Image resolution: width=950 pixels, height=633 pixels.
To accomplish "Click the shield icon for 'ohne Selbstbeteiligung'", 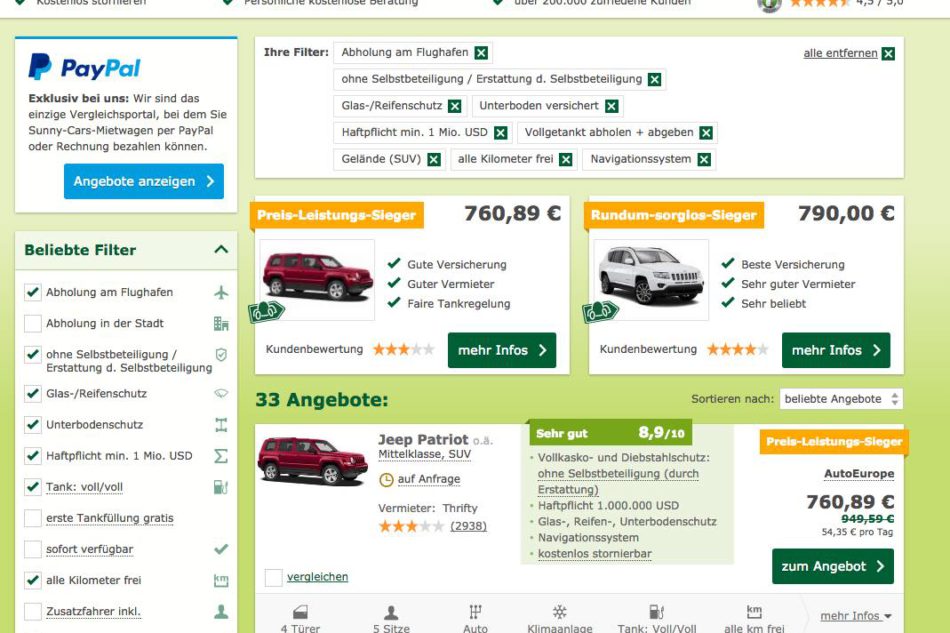I will [x=221, y=354].
